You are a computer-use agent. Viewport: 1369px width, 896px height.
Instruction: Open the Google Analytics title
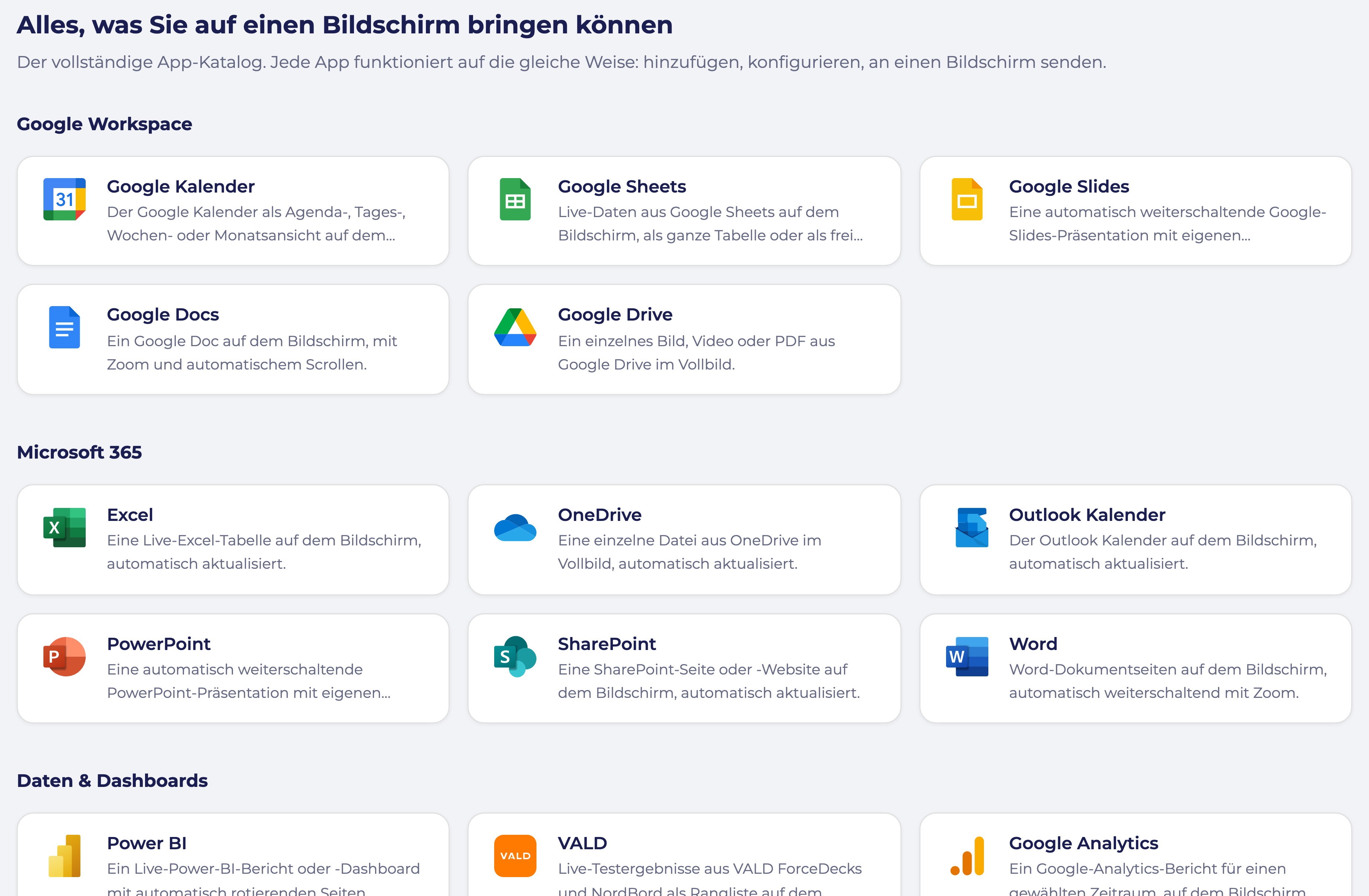1083,843
